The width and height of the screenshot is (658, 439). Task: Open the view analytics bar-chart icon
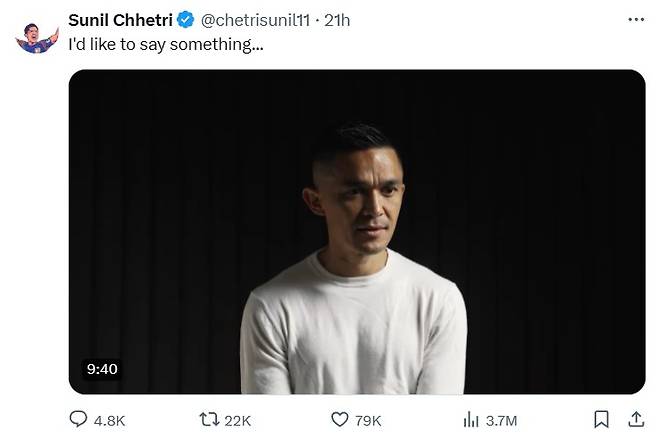[471, 420]
